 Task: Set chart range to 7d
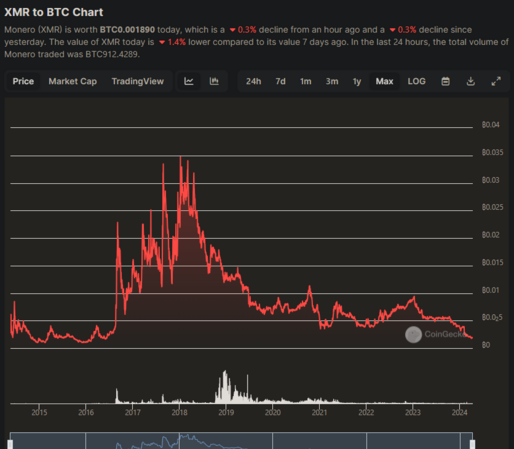[x=280, y=81]
